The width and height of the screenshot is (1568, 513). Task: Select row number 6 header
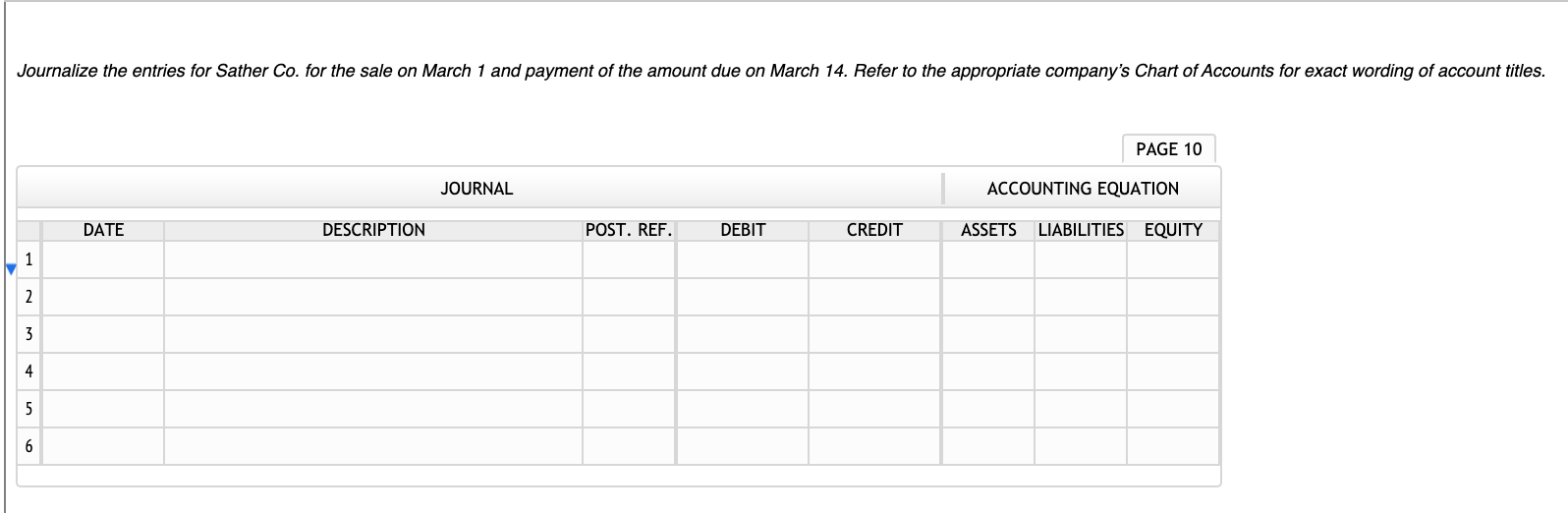[x=28, y=446]
